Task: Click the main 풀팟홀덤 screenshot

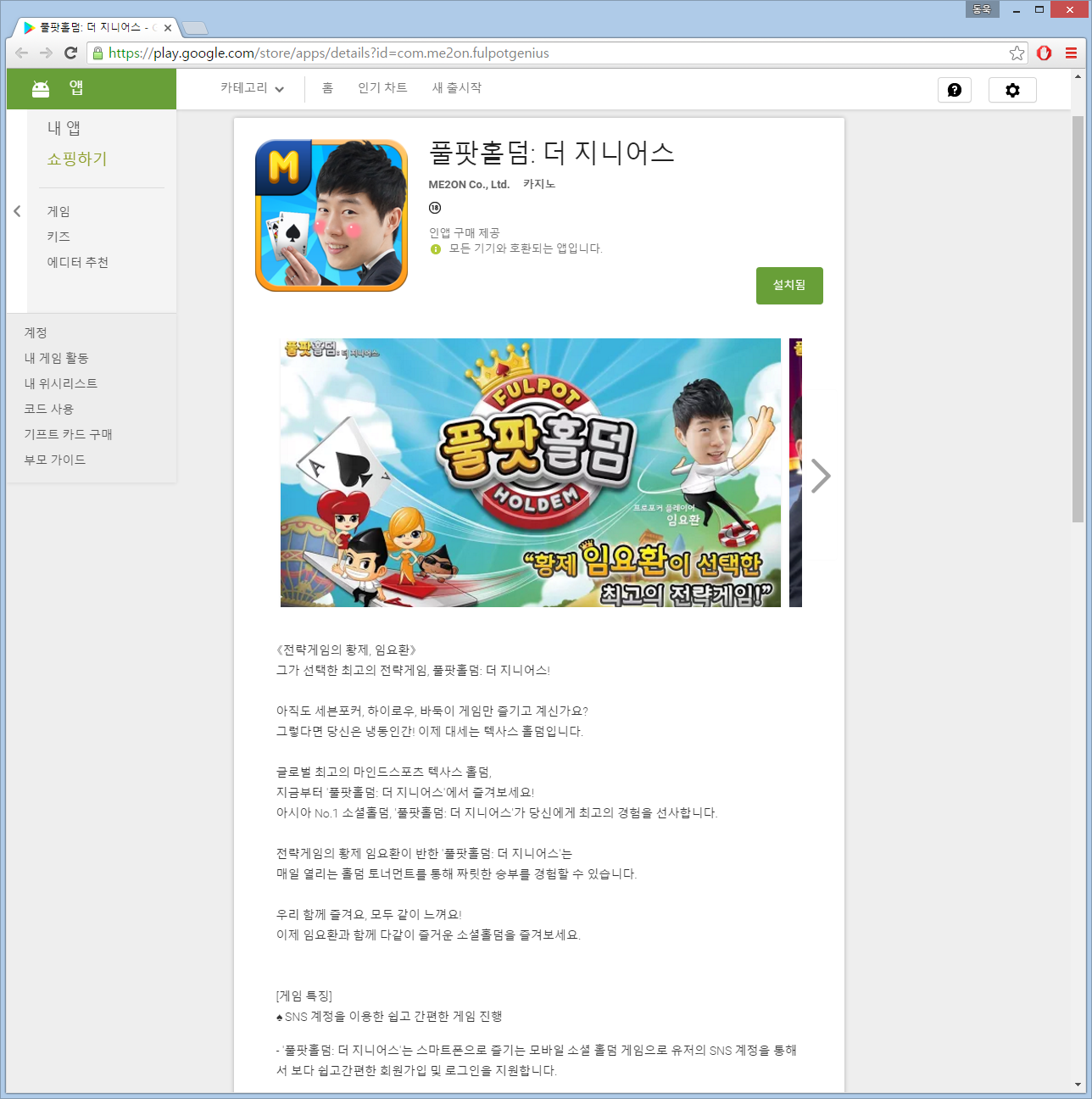Action: pos(531,472)
